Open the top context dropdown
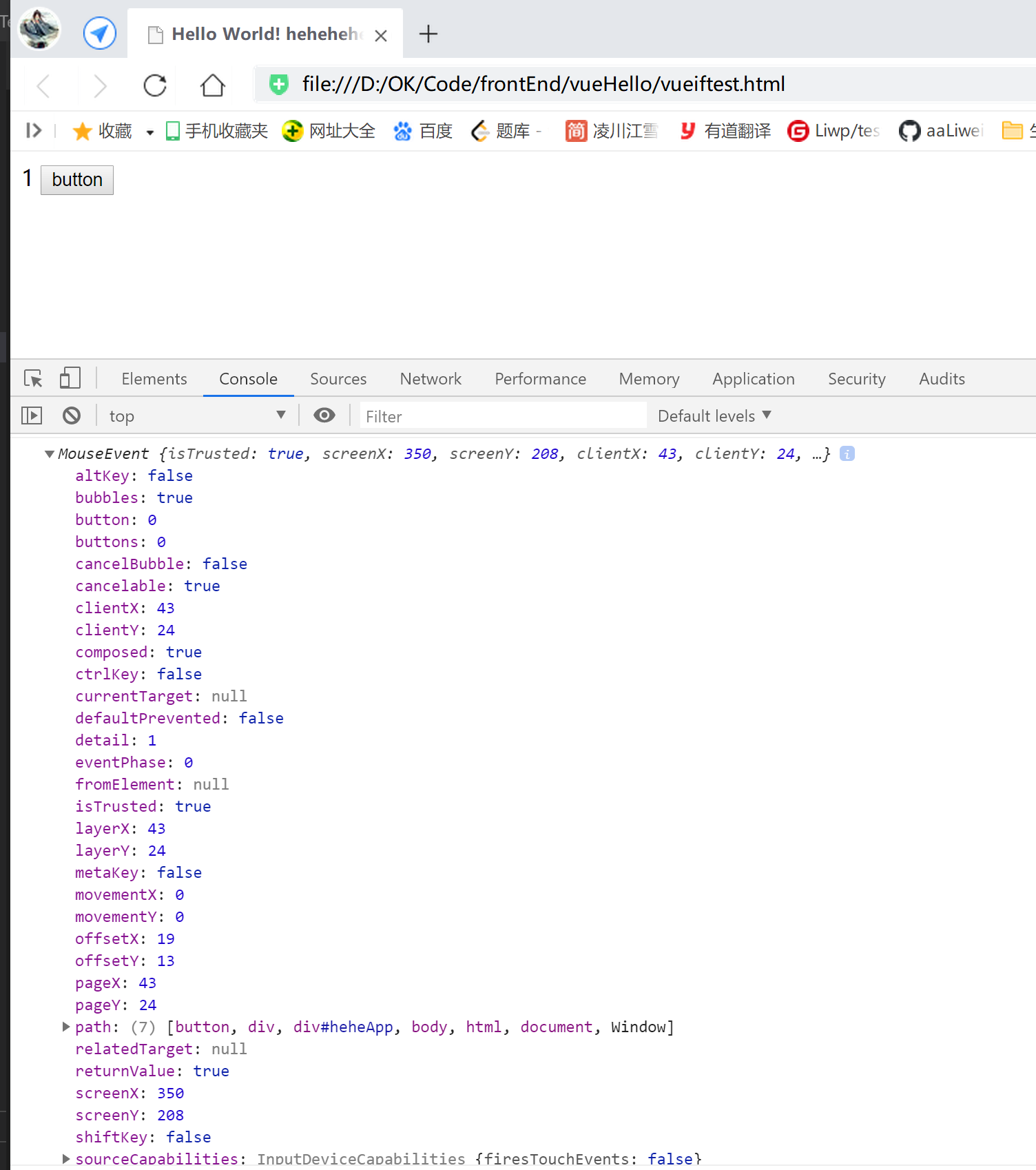The width and height of the screenshot is (1036, 1170). point(197,415)
